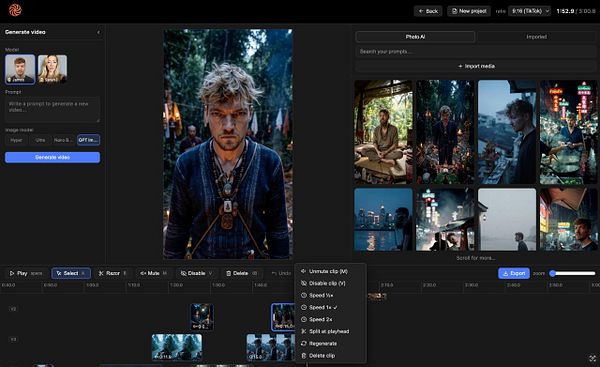Set clip speed to ½x

pos(331,295)
